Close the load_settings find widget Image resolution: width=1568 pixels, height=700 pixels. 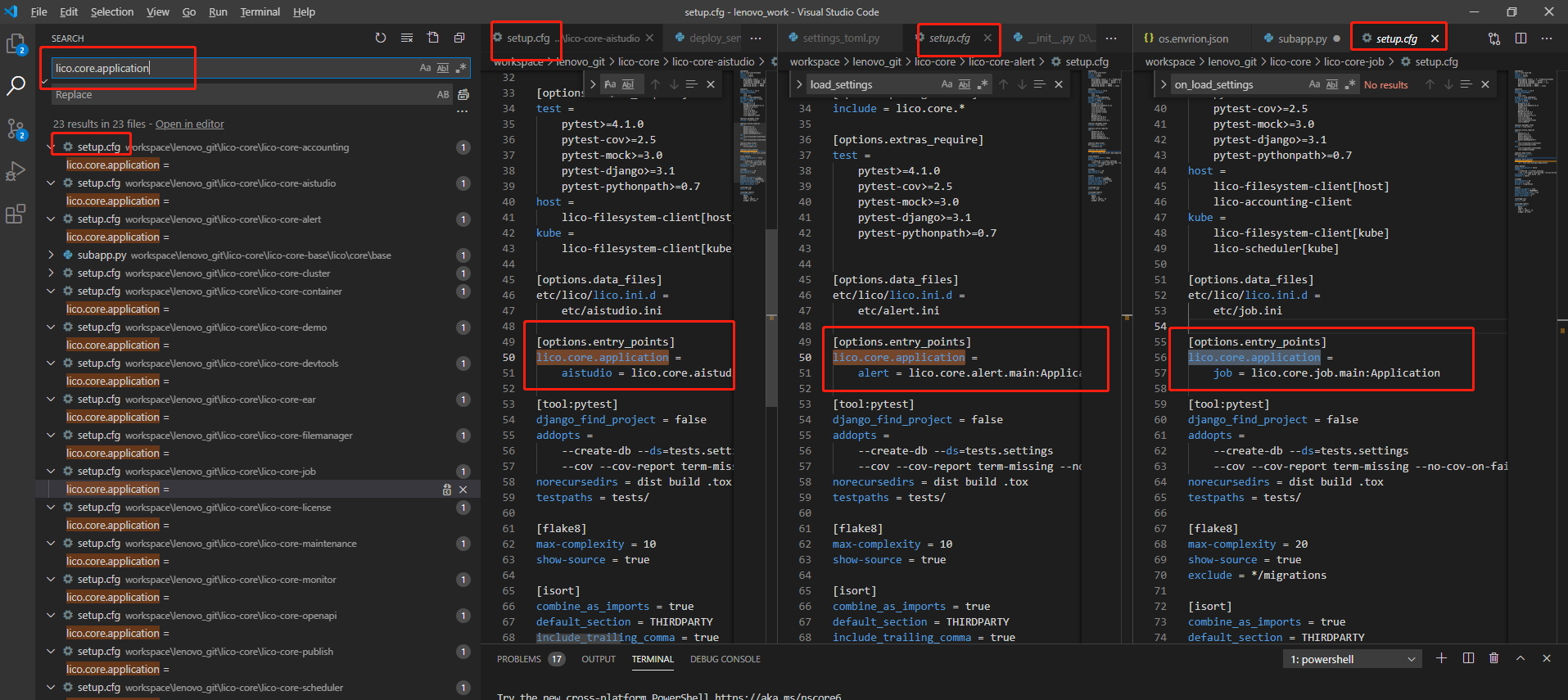point(1059,84)
